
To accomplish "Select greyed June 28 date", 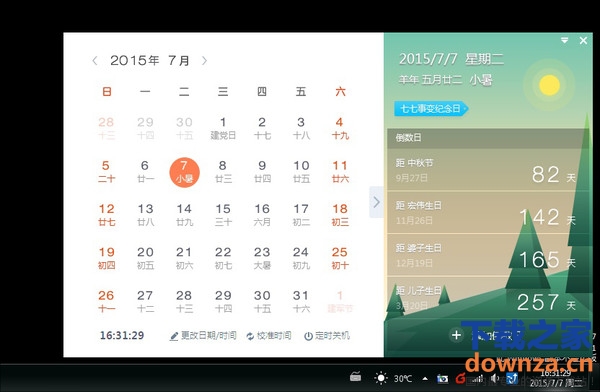I will point(106,128).
